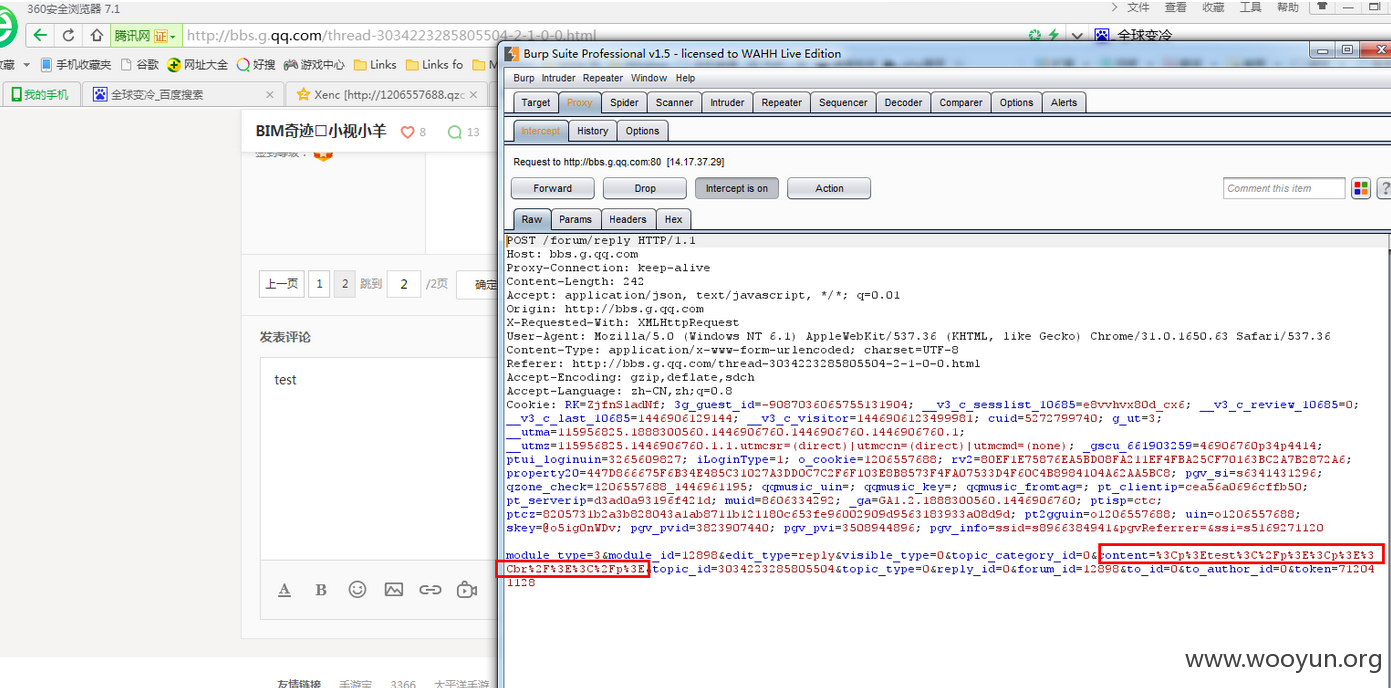Go to previous page with 上一页

281,284
